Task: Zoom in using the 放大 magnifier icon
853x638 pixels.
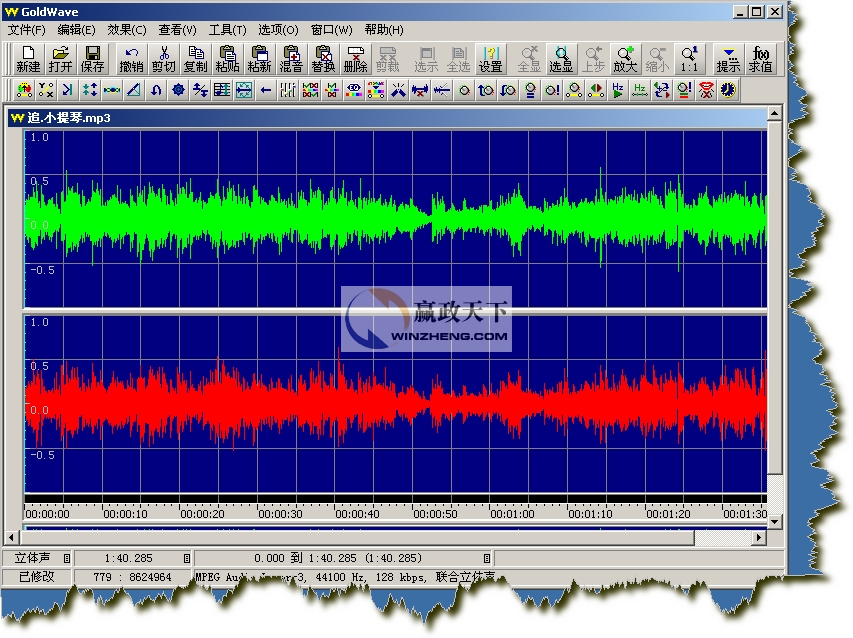Action: click(625, 59)
